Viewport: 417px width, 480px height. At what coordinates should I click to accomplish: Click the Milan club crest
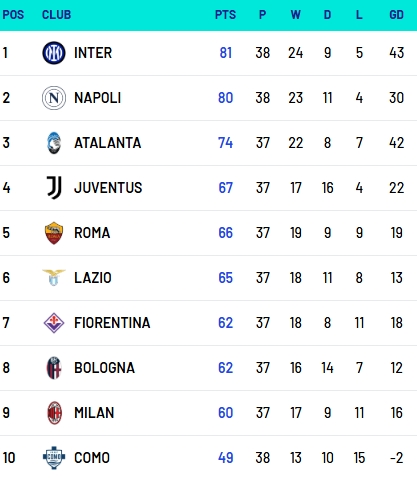pyautogui.click(x=54, y=413)
